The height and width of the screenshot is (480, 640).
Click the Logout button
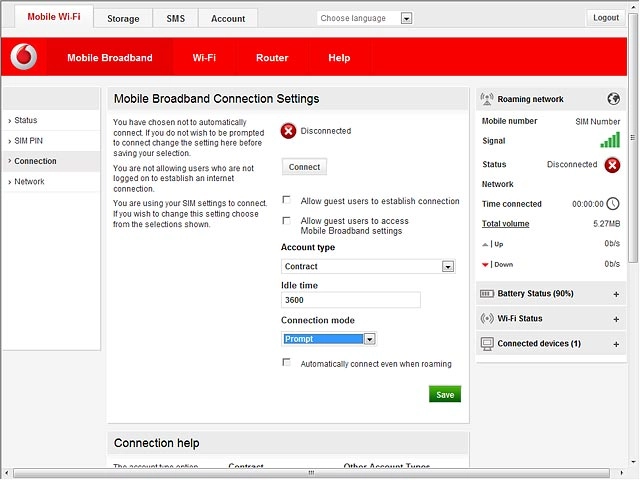point(606,18)
